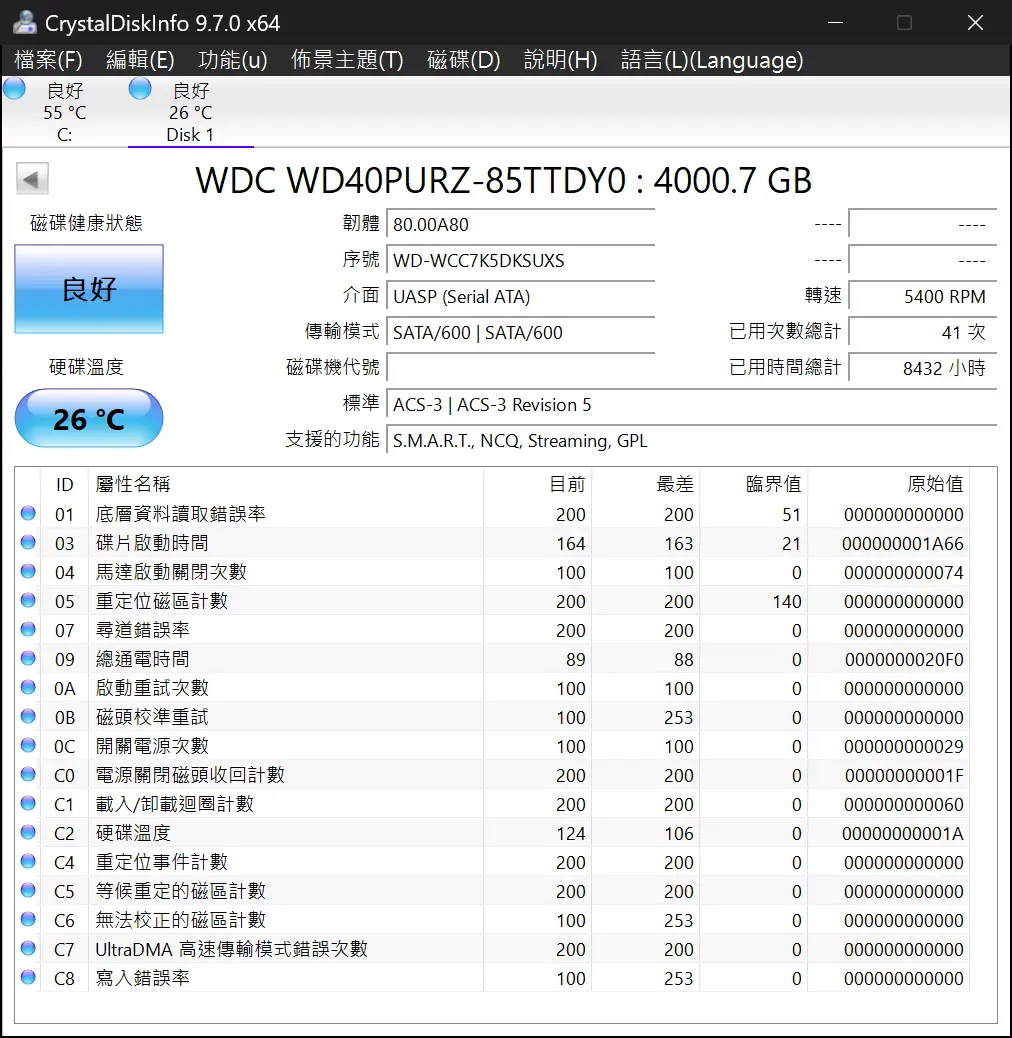Click status dot for attribute 03 碟片啟動時間

28,542
